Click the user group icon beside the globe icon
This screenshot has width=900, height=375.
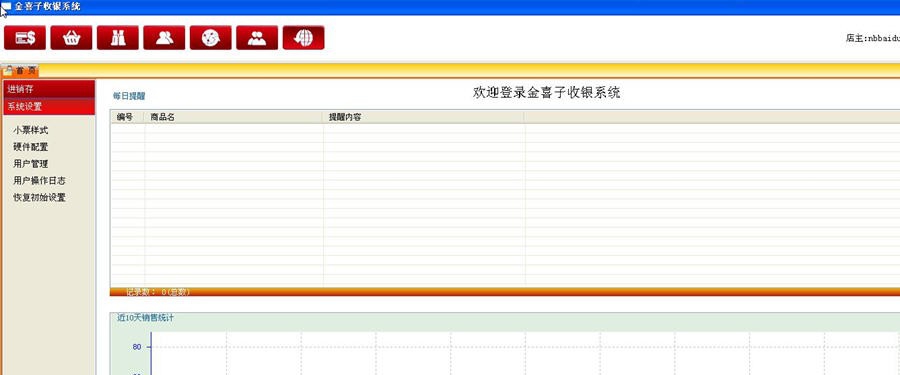(x=257, y=38)
